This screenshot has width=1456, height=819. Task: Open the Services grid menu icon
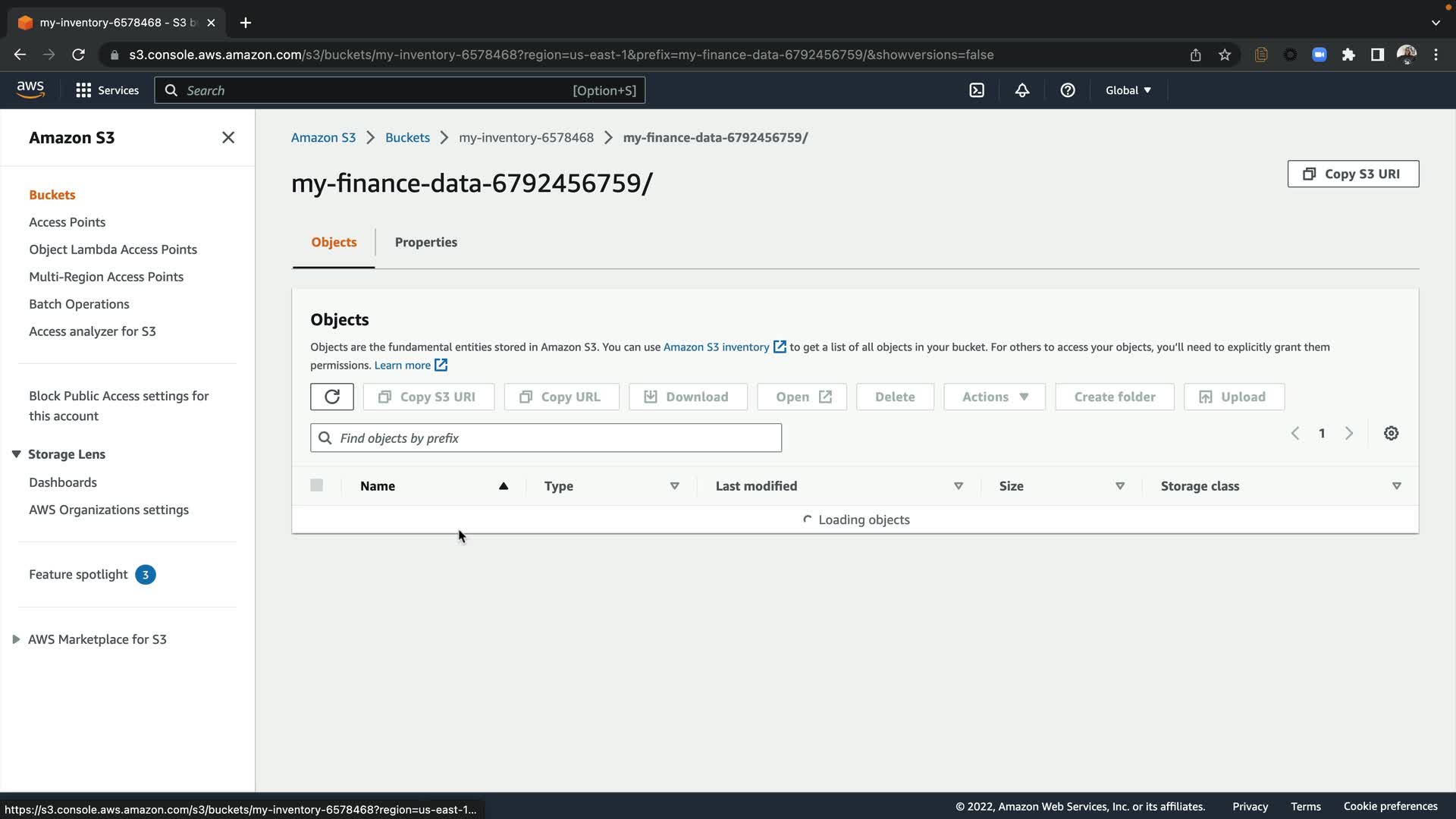coord(83,90)
